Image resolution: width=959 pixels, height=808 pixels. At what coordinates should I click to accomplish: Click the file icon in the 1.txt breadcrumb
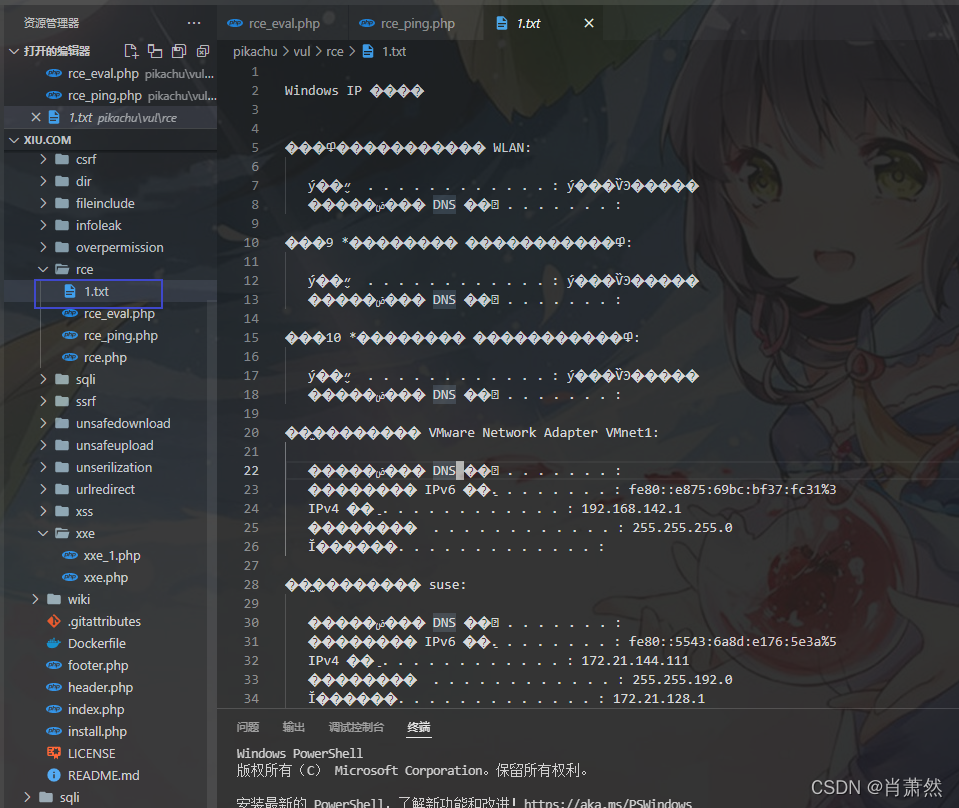368,51
